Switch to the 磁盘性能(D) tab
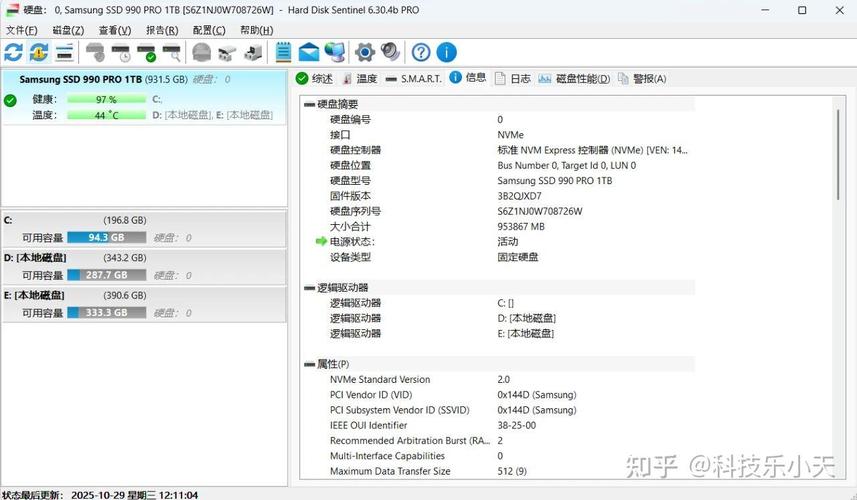 (574, 79)
